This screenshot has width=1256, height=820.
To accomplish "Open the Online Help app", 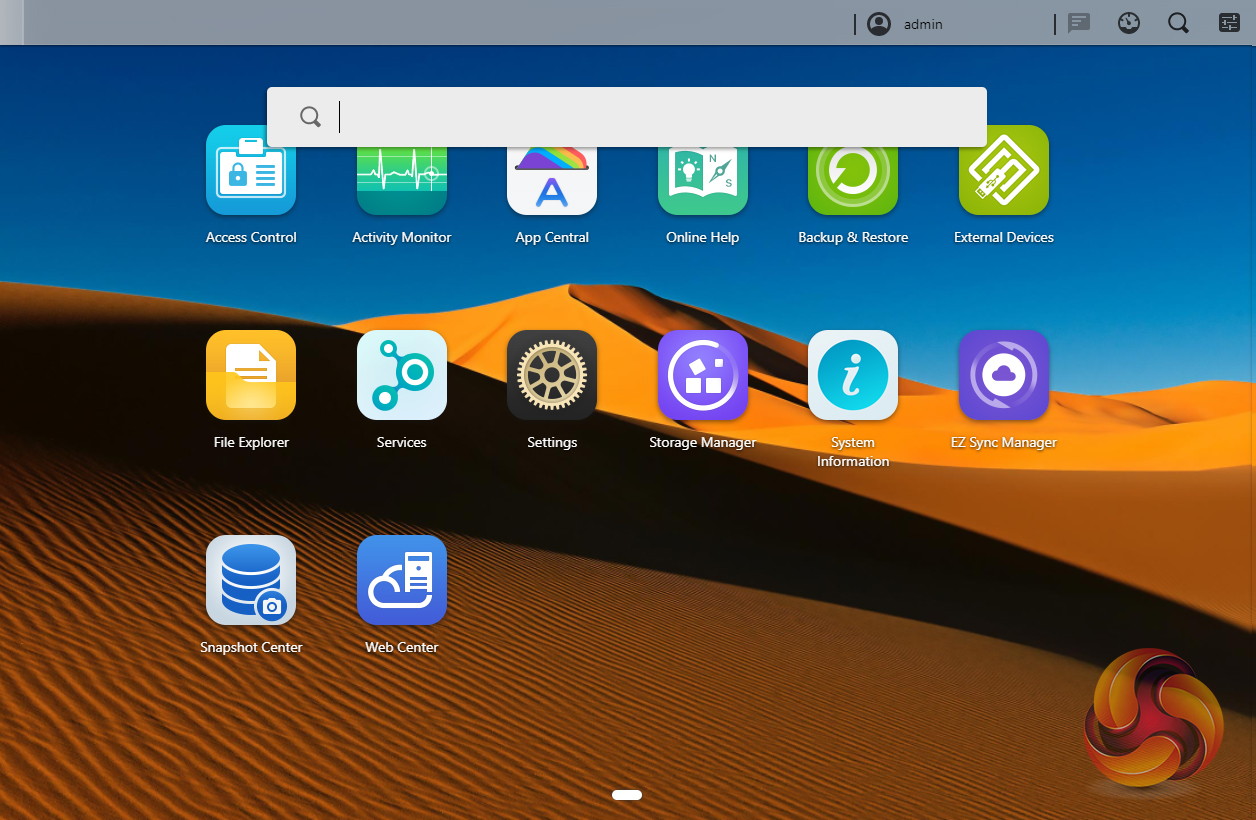I will coord(703,180).
